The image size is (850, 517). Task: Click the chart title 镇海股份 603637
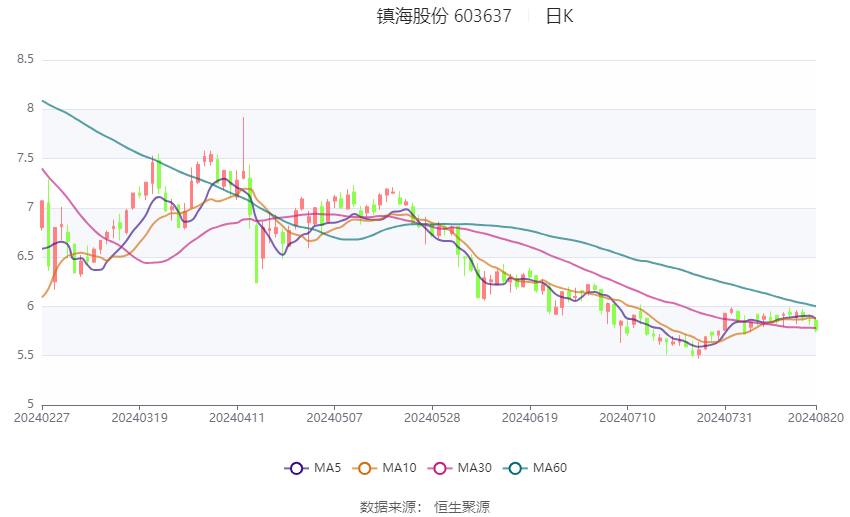pos(443,16)
